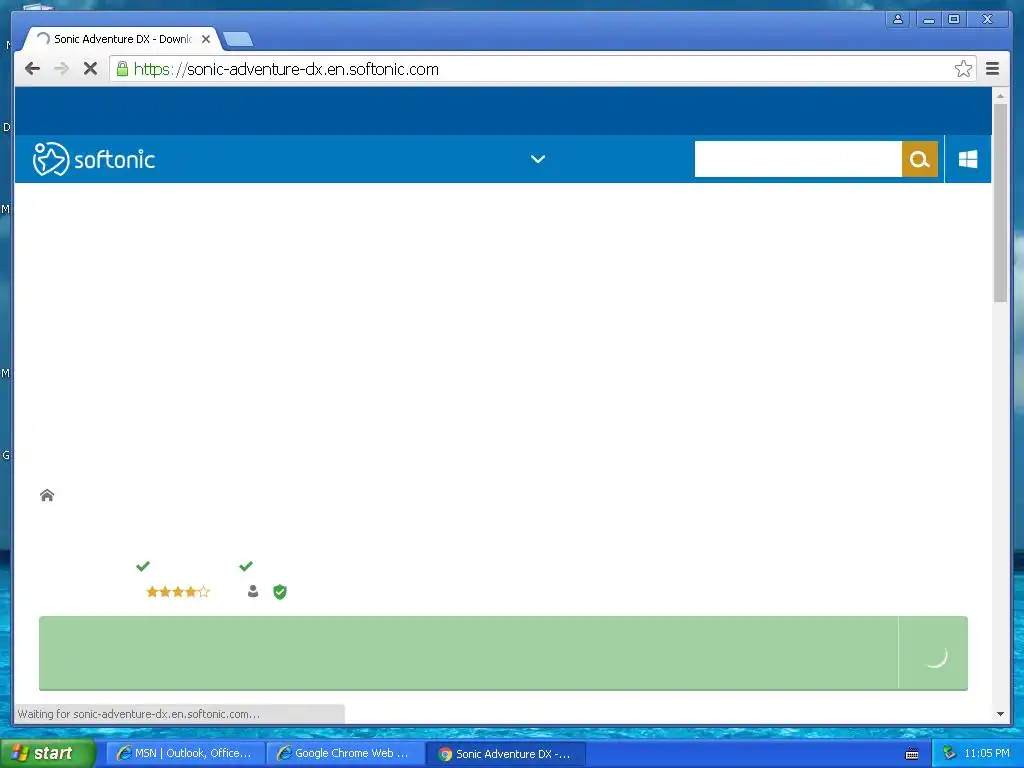Select the Windows platform icon
Image resolution: width=1024 pixels, height=768 pixels.
[x=968, y=159]
